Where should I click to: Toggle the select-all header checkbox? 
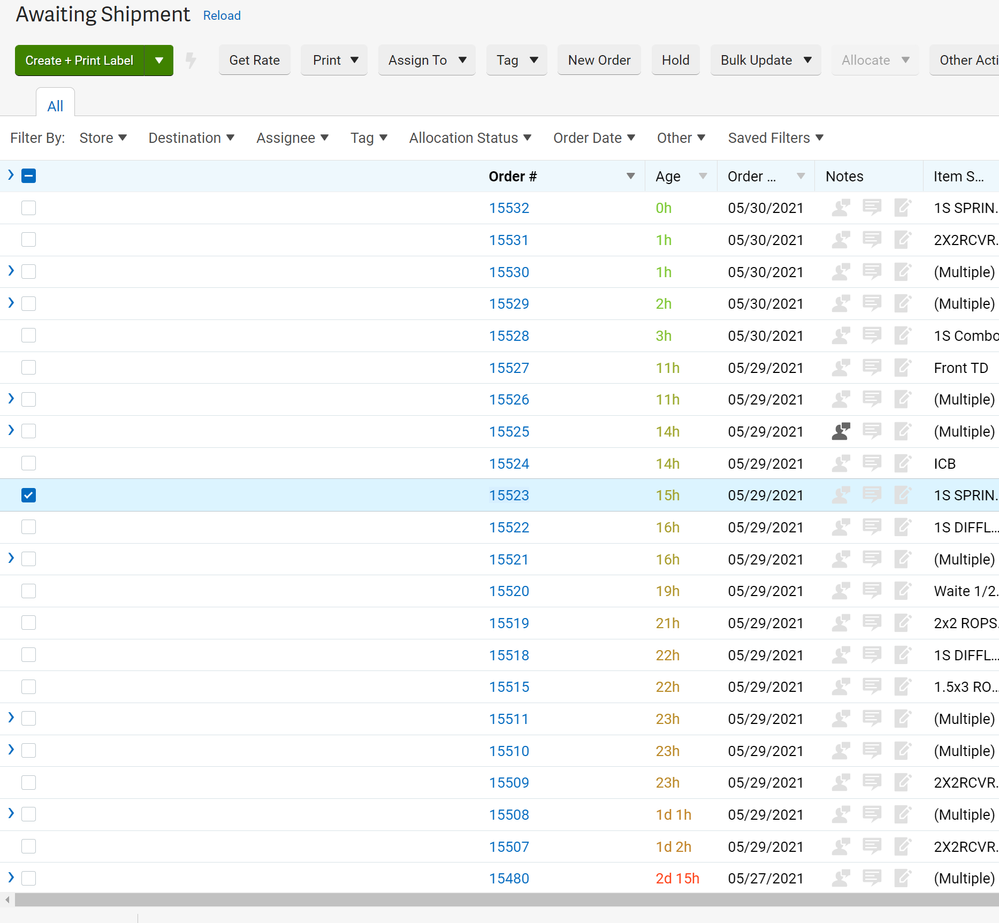pyautogui.click(x=29, y=176)
